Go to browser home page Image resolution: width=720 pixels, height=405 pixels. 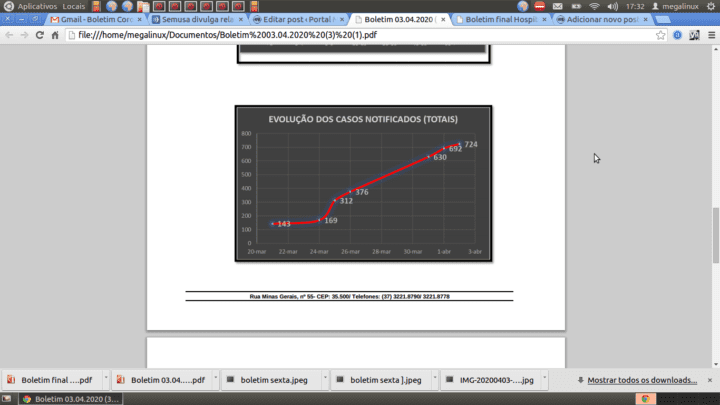55,35
